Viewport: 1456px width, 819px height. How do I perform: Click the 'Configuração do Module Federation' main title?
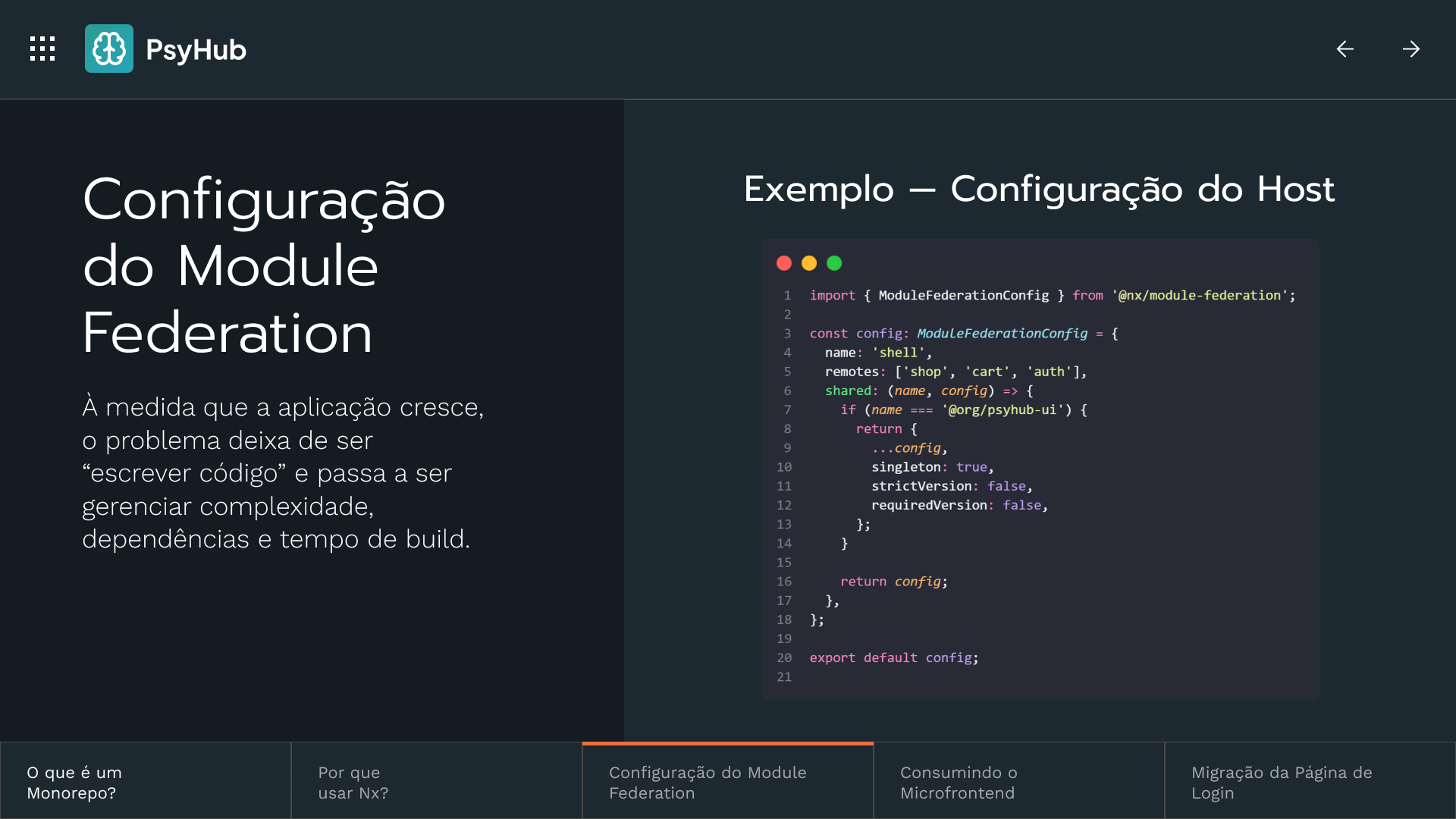pos(264,265)
